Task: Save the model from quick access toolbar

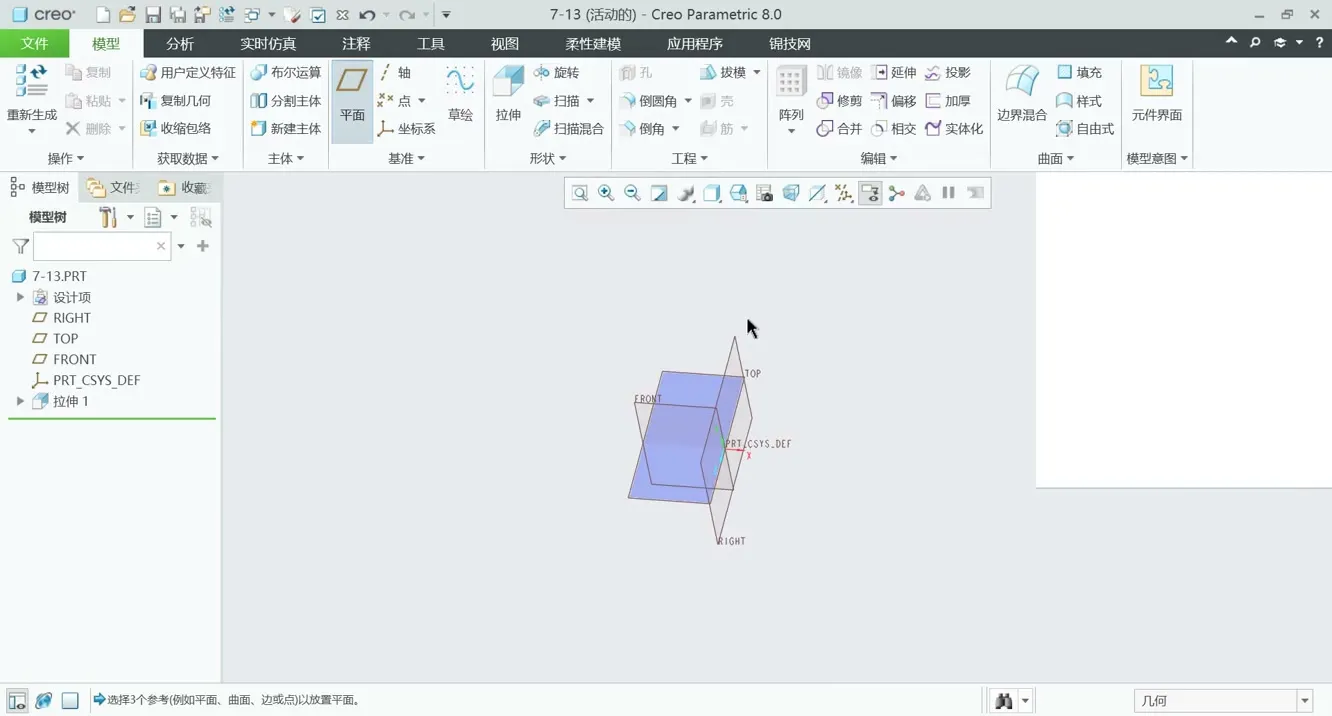Action: (153, 15)
